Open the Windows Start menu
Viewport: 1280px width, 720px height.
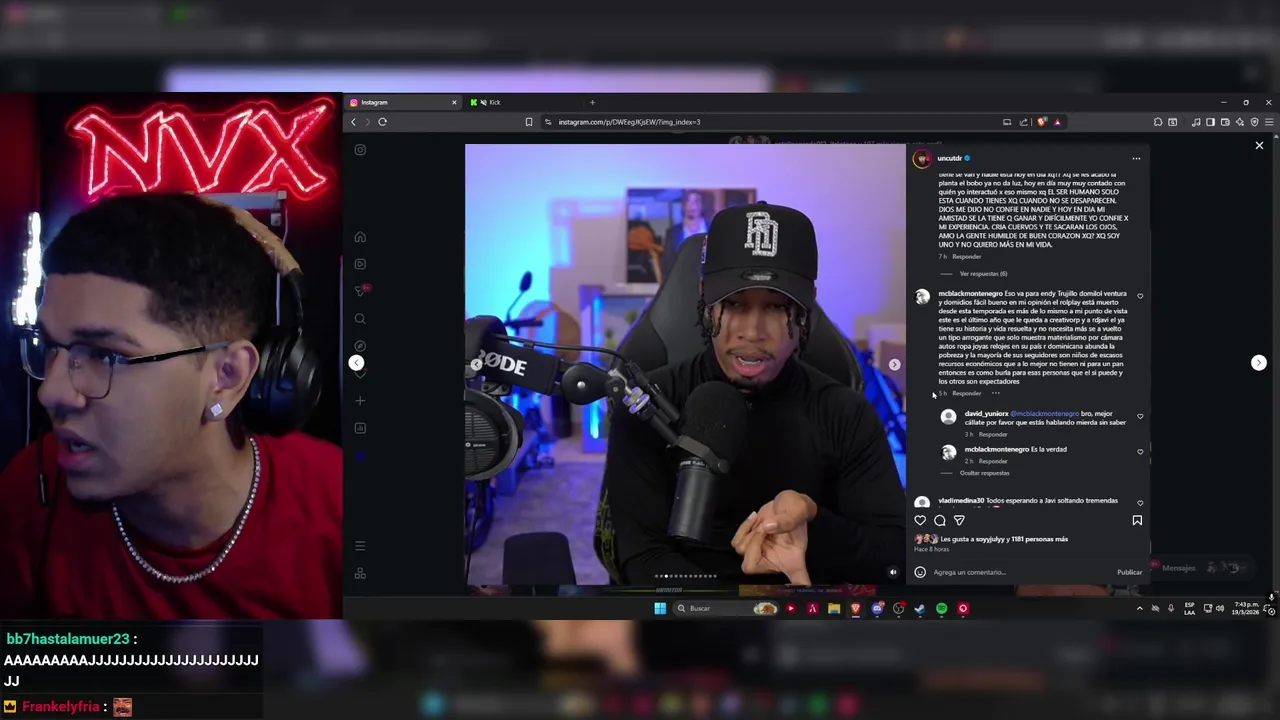pos(660,608)
